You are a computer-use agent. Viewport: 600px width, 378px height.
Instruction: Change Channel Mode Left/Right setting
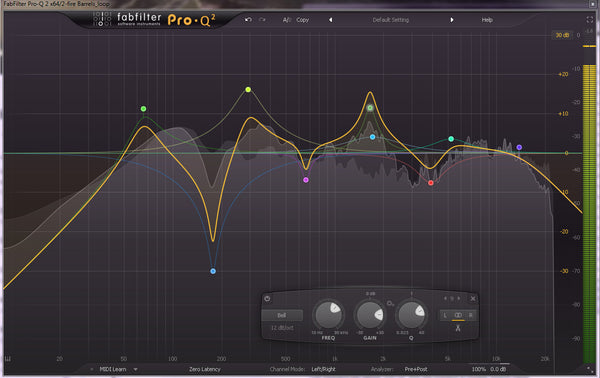click(323, 369)
